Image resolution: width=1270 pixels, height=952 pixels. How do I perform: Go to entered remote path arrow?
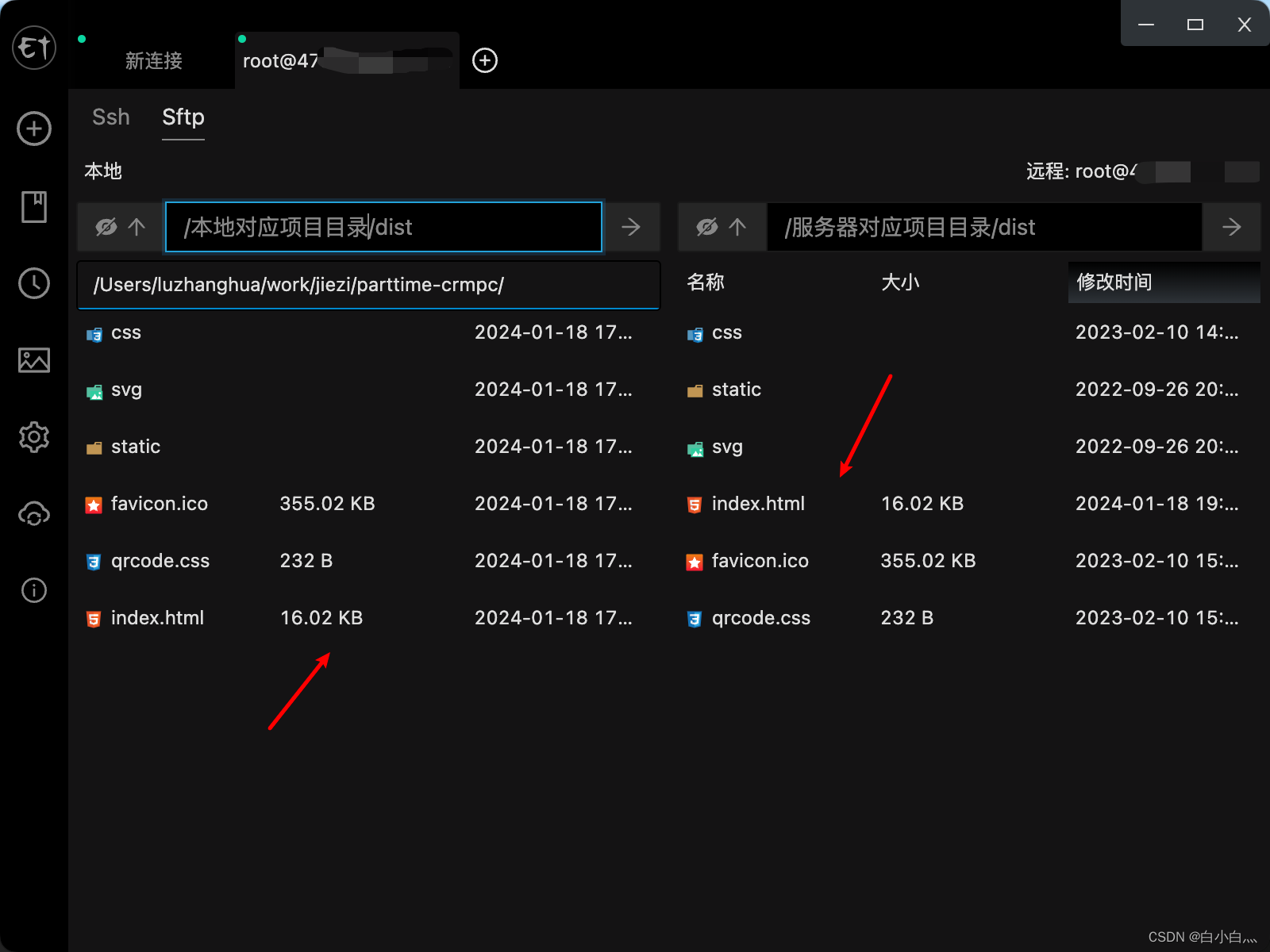1232,227
